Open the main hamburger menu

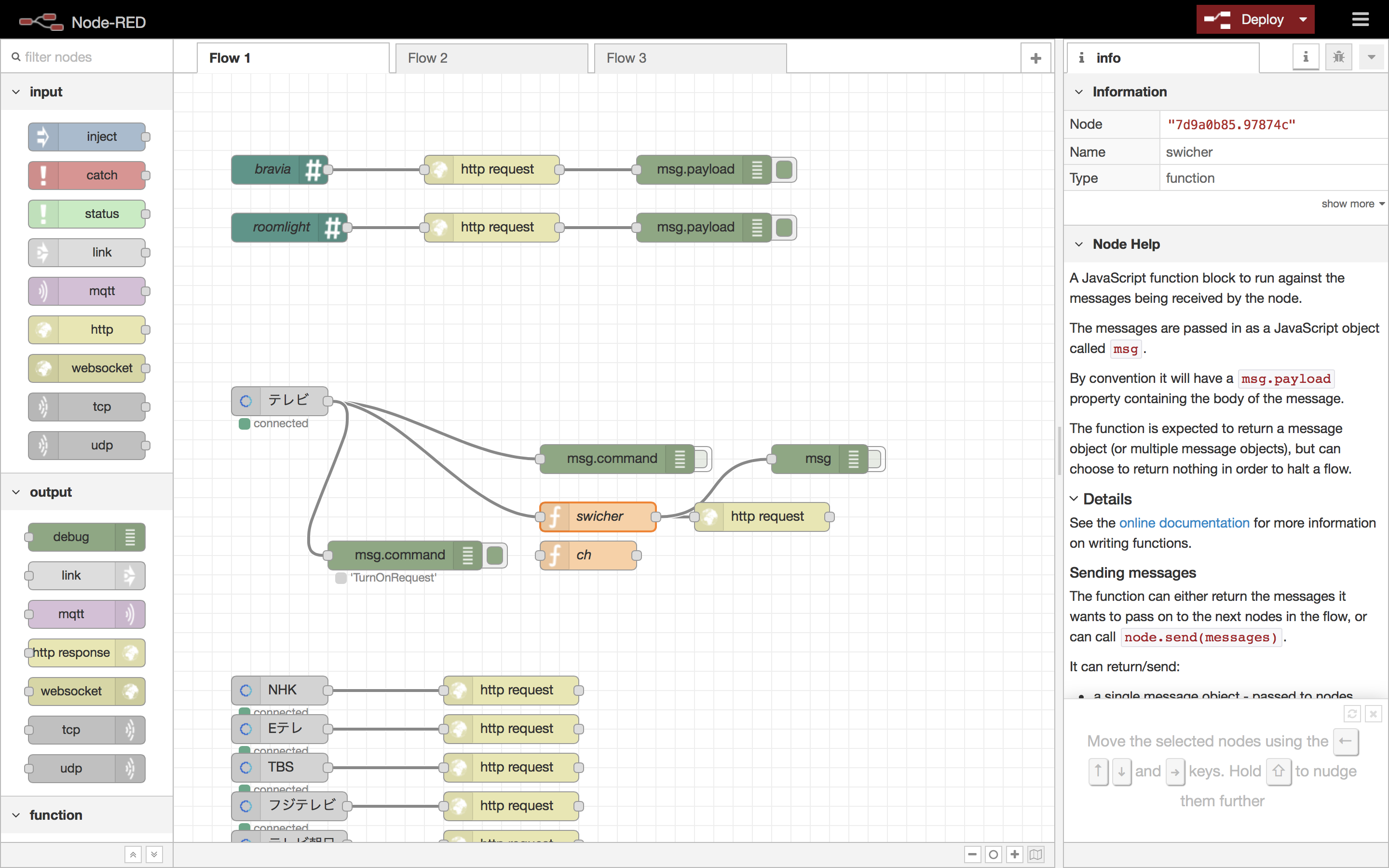(x=1361, y=19)
